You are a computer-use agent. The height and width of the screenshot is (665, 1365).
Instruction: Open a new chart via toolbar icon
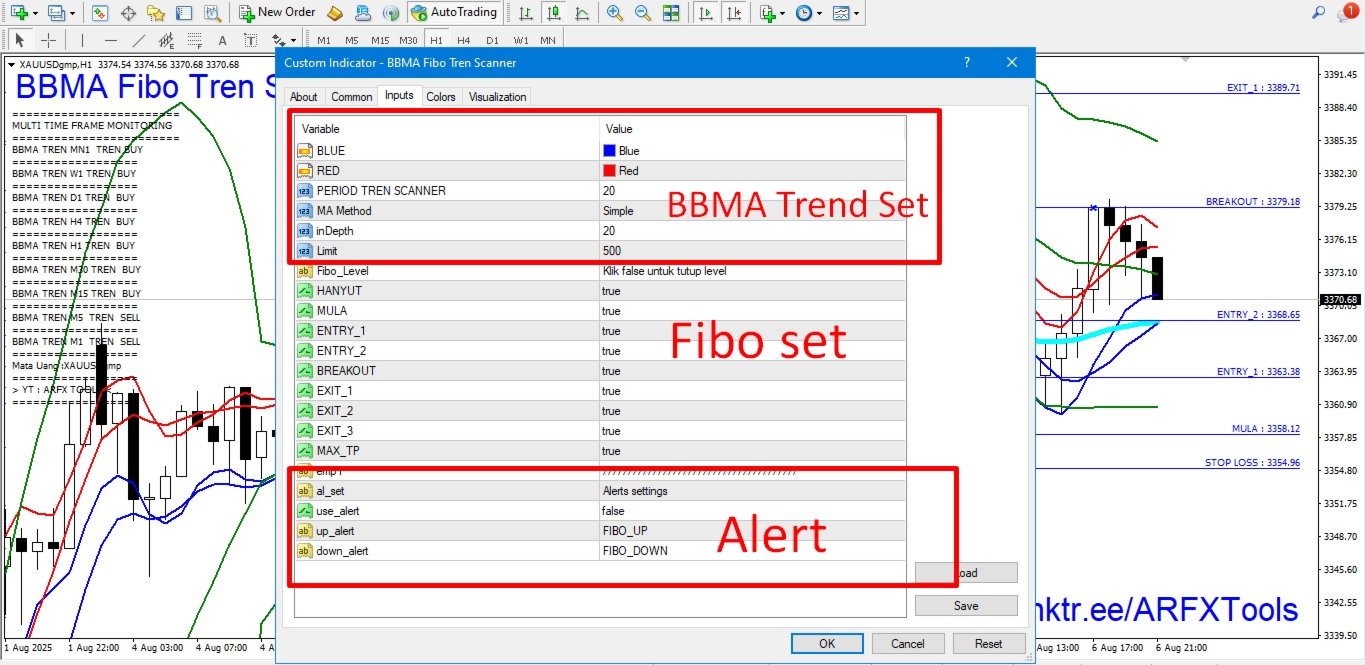tap(18, 13)
